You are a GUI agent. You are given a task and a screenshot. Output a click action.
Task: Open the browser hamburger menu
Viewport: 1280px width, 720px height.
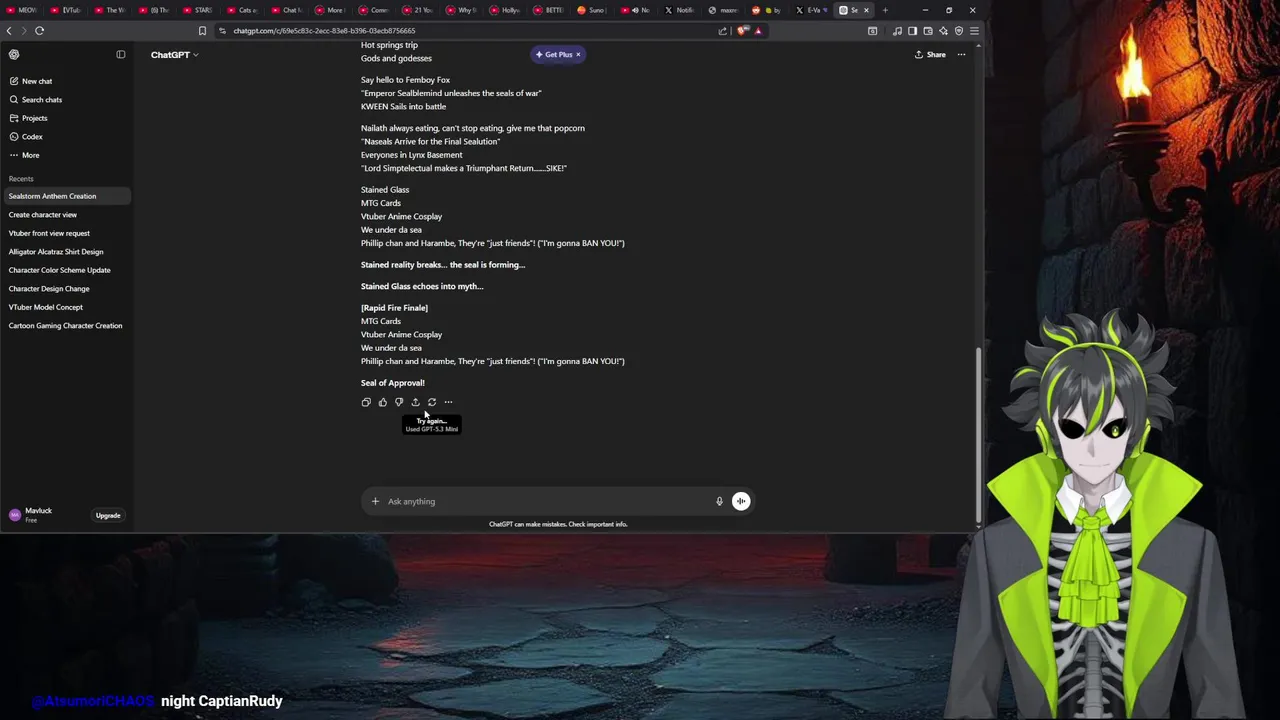click(x=974, y=30)
